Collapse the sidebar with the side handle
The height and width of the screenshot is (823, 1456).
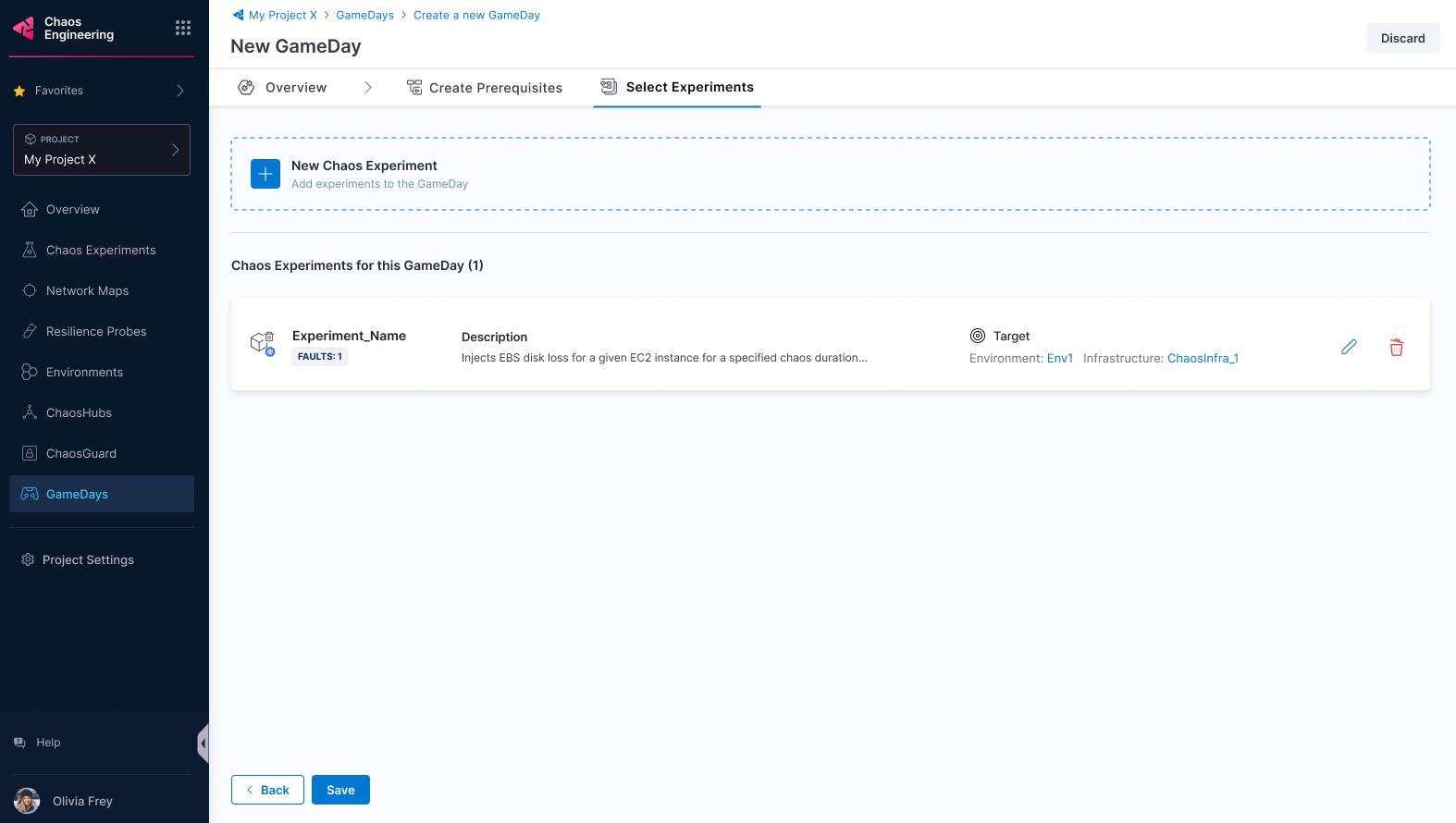203,743
